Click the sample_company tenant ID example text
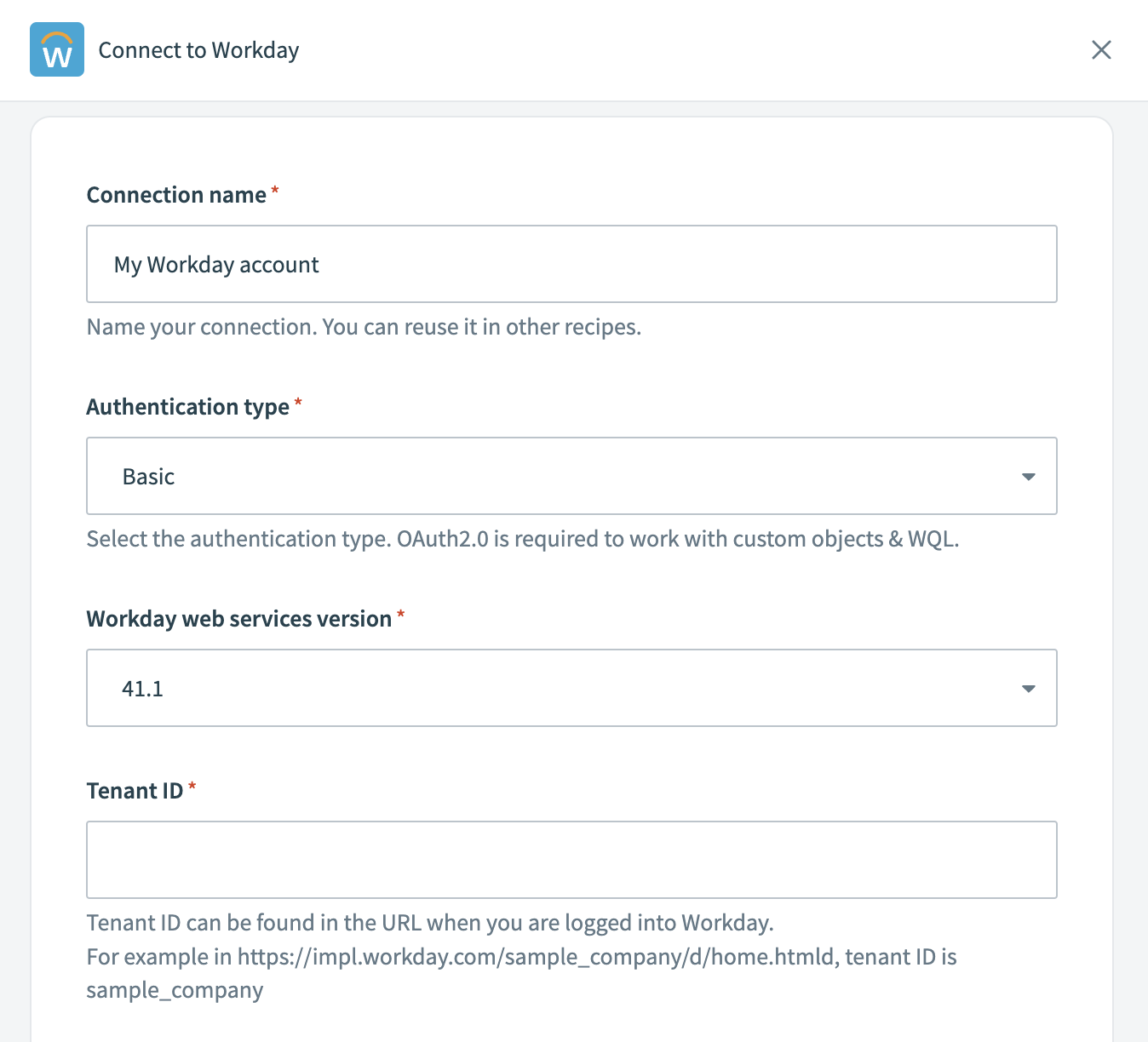The width and height of the screenshot is (1148, 1042). [174, 989]
